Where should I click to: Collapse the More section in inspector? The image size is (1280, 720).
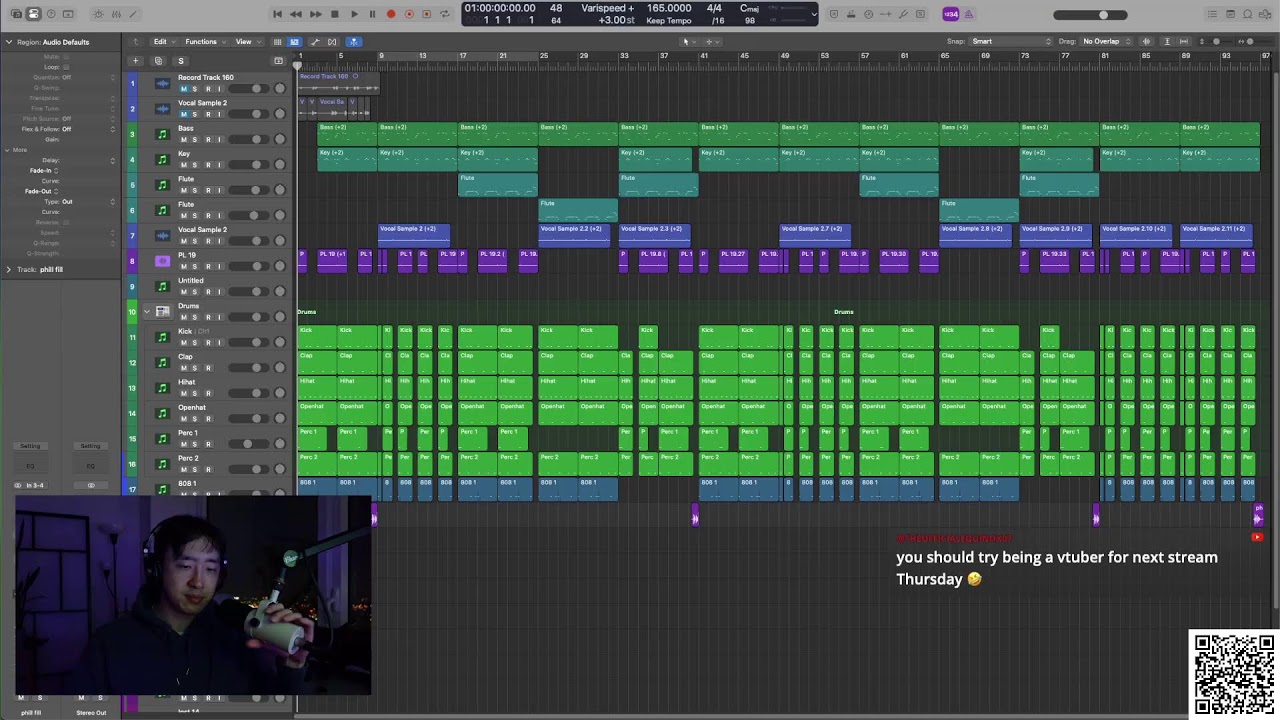point(8,150)
